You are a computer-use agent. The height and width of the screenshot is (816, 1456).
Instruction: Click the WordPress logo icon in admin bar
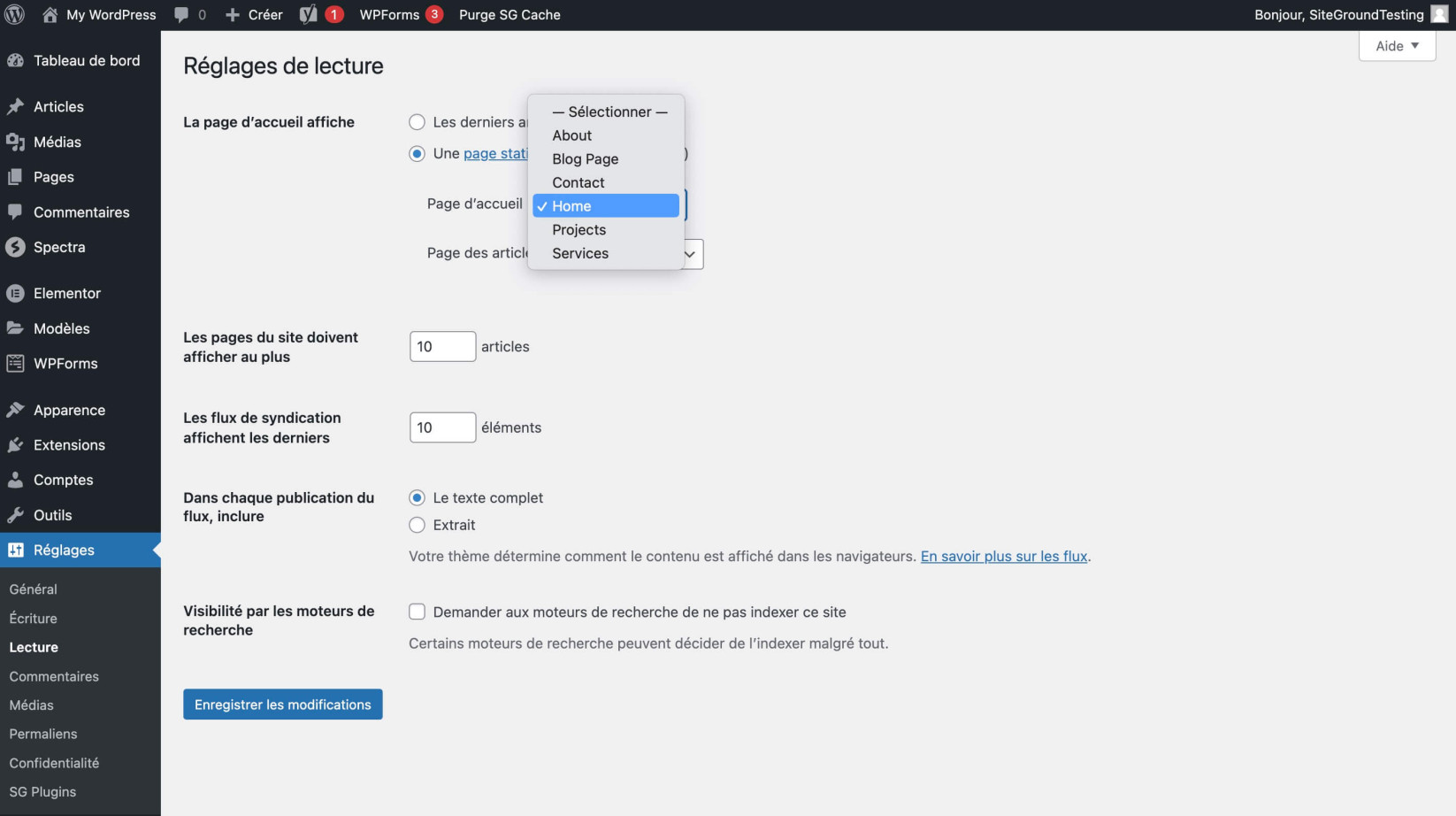pos(15,15)
